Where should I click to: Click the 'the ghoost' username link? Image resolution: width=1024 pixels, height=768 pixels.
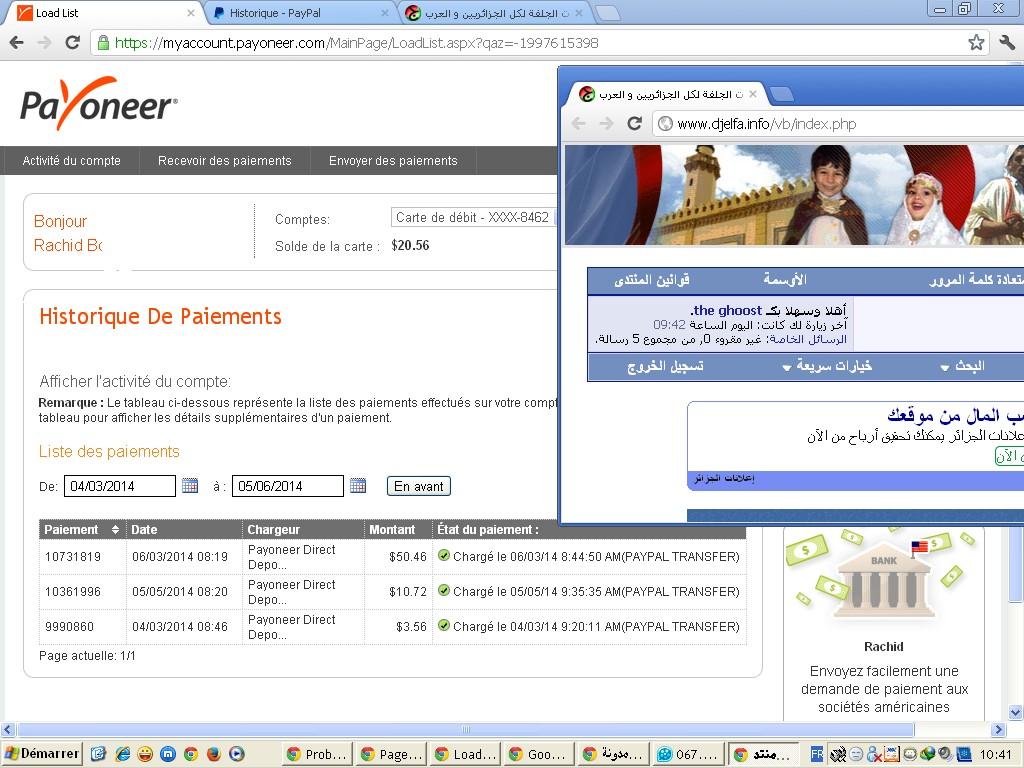728,310
